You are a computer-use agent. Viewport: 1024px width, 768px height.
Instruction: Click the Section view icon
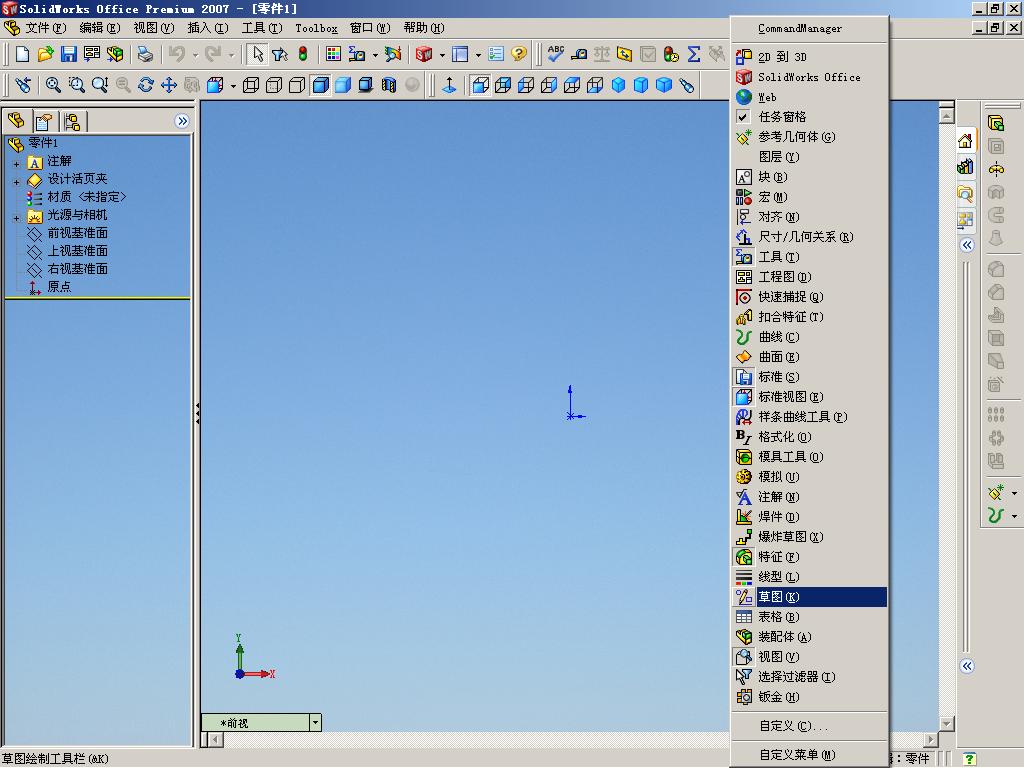click(x=389, y=85)
